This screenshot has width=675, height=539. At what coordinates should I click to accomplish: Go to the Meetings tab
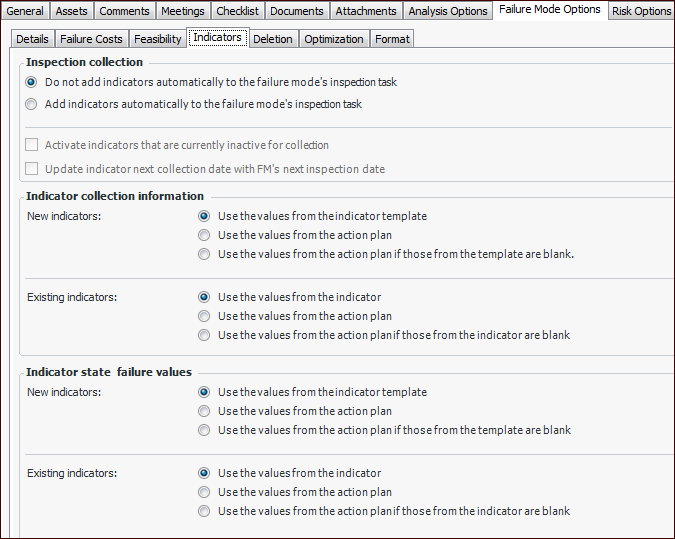[182, 11]
